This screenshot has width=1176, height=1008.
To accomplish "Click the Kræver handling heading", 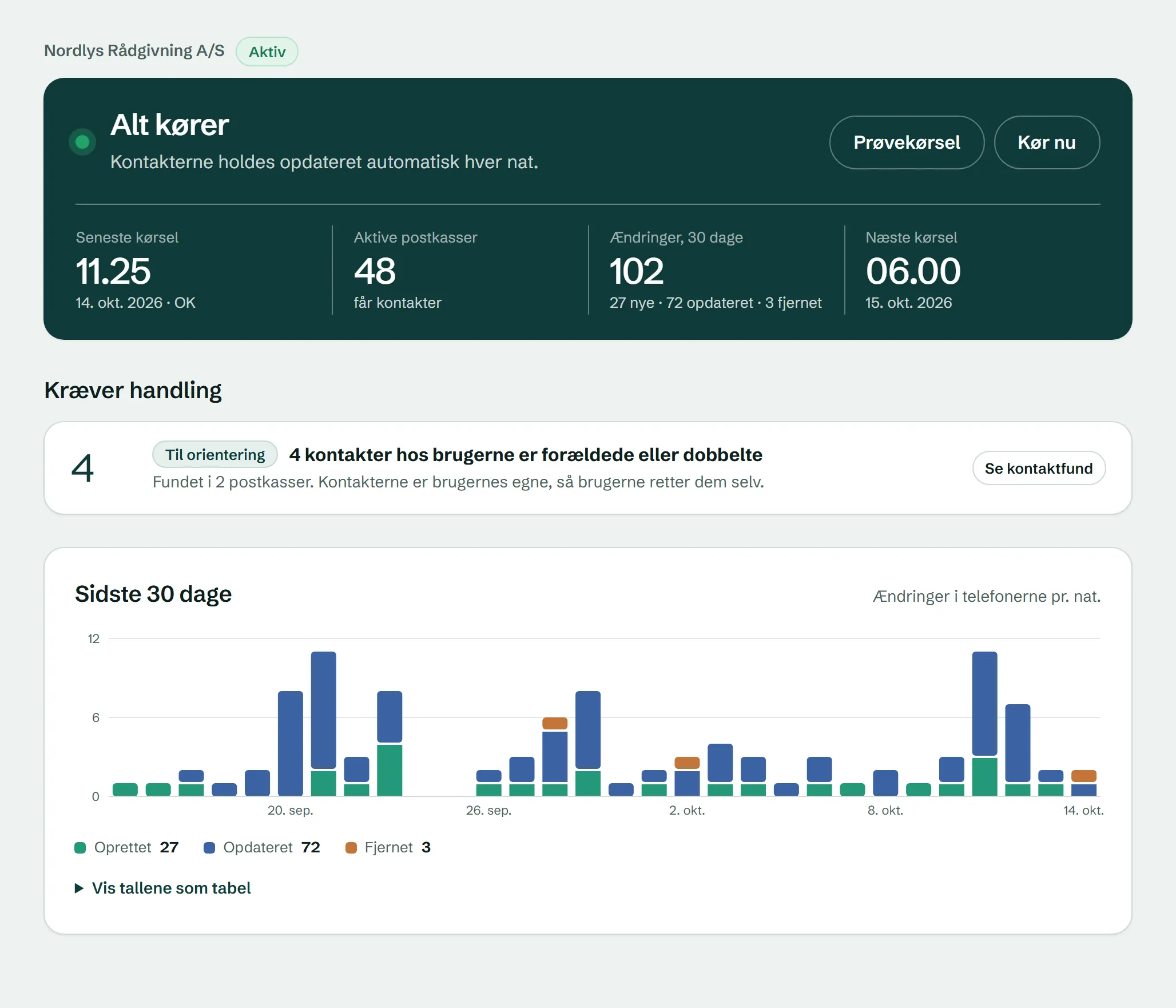I will [x=133, y=390].
